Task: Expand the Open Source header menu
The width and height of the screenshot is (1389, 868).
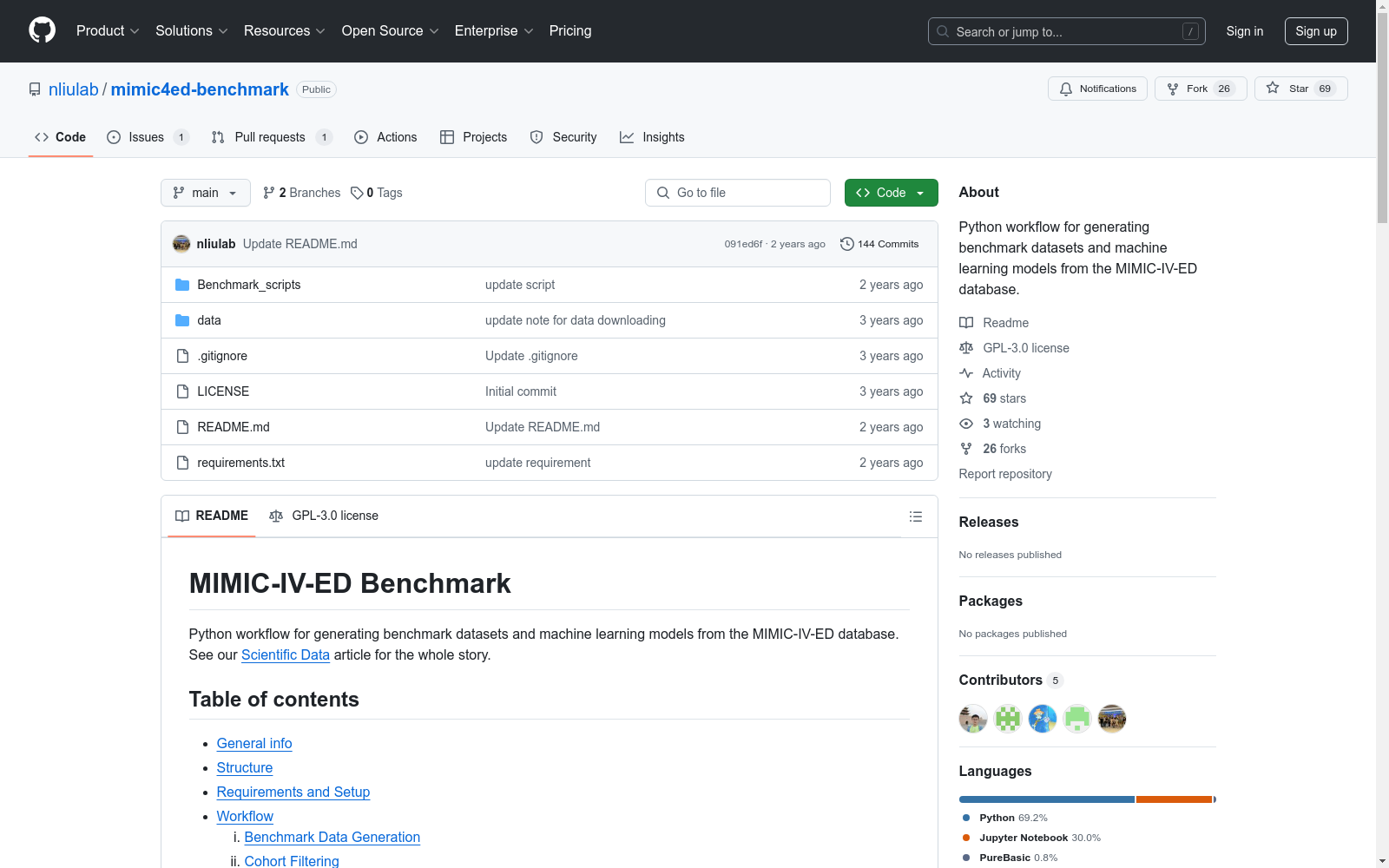Action: pyautogui.click(x=391, y=30)
